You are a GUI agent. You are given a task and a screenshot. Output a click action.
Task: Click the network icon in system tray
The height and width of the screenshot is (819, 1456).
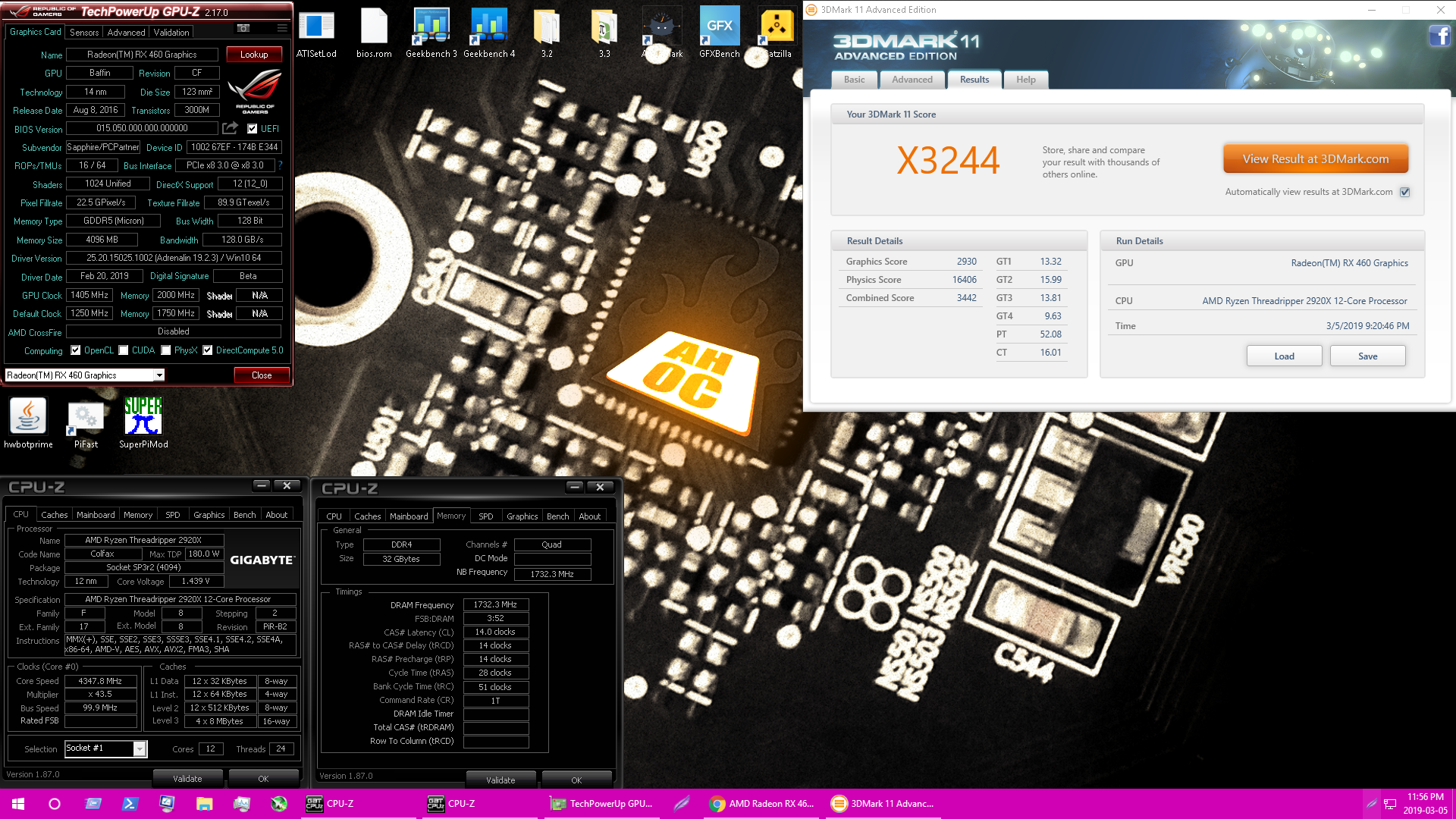pyautogui.click(x=1390, y=804)
